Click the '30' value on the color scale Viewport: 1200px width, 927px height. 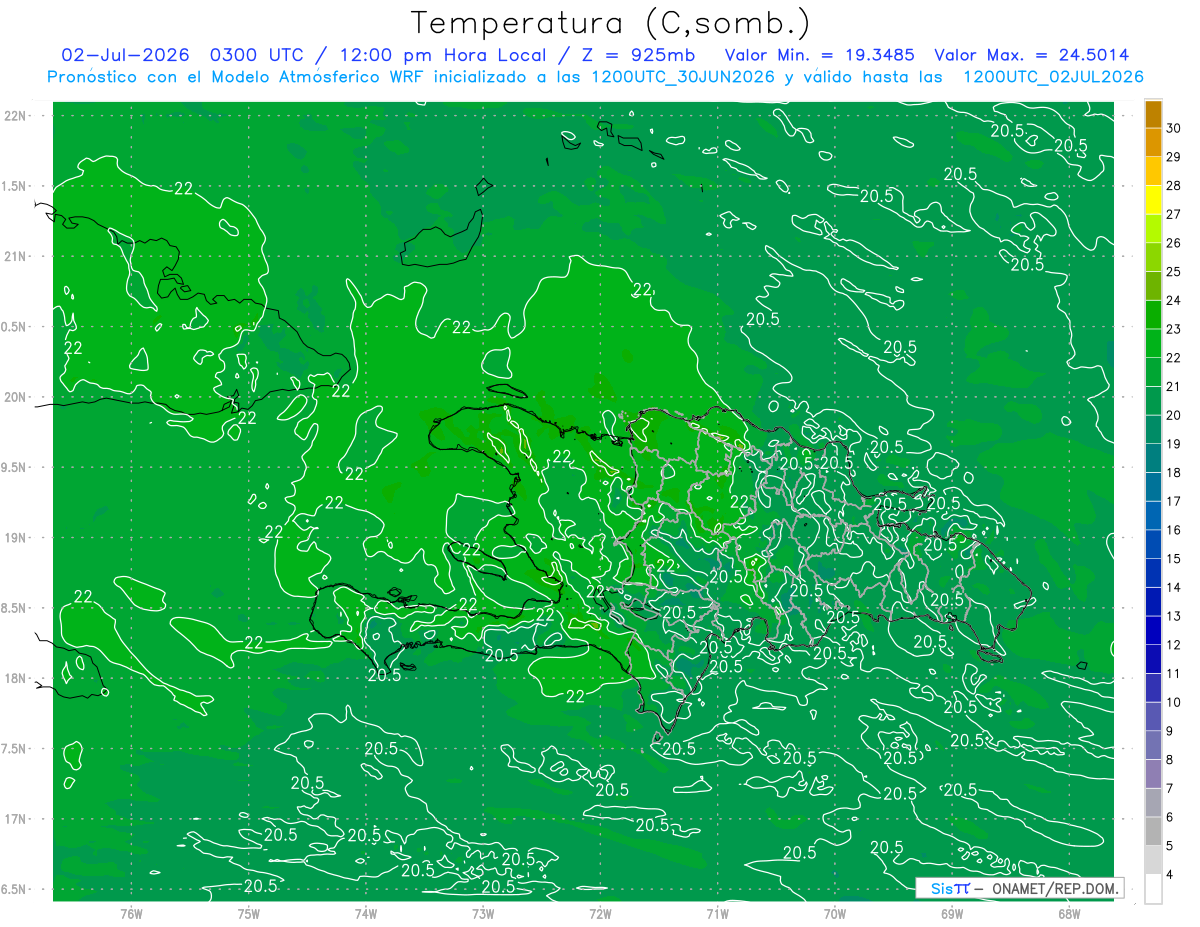pyautogui.click(x=1174, y=128)
